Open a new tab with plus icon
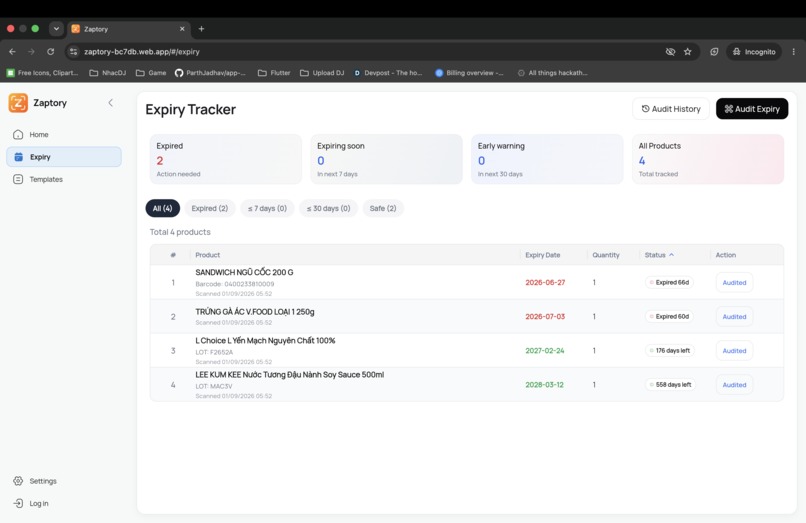This screenshot has width=806, height=523. (202, 29)
